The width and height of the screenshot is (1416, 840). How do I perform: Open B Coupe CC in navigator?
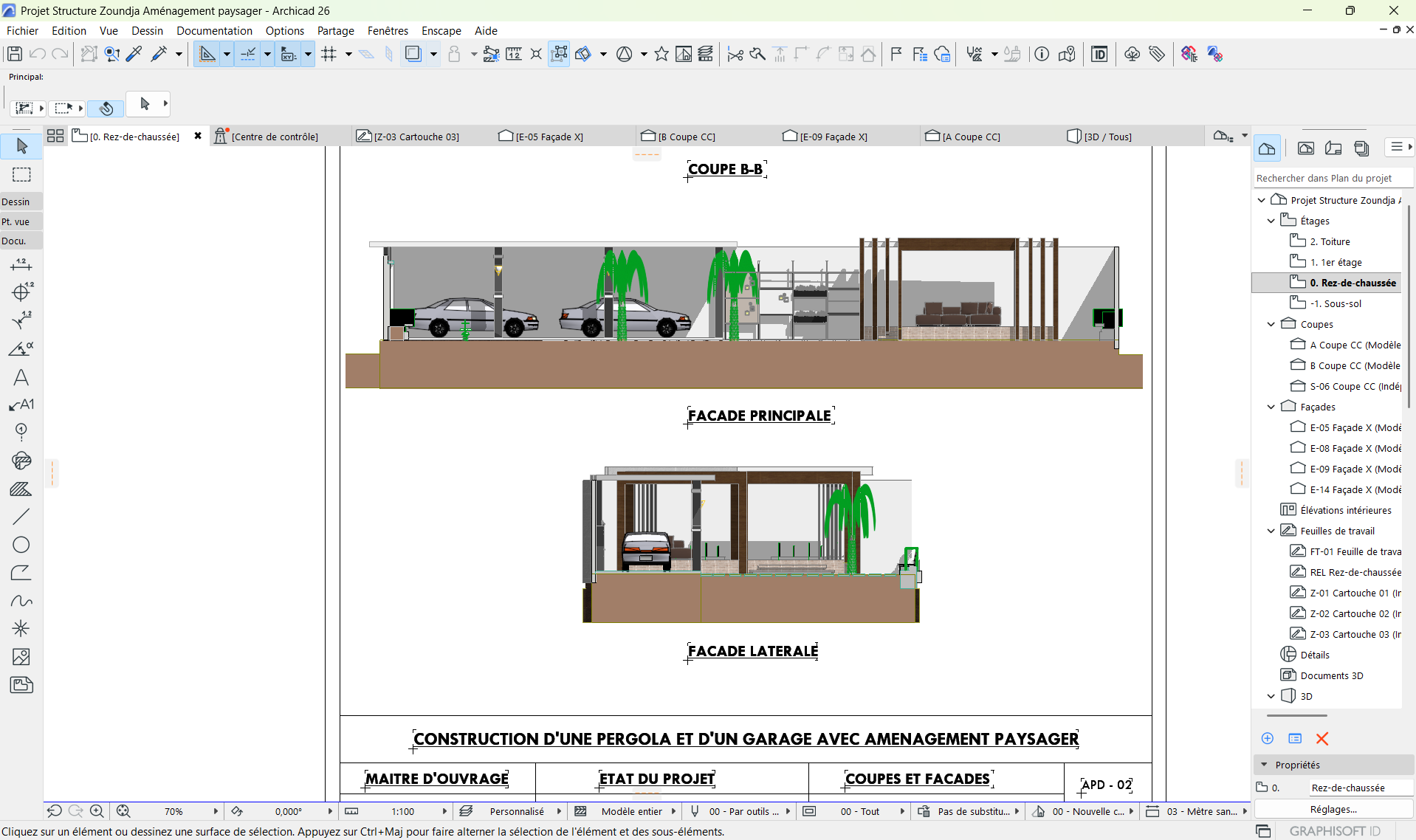(x=1353, y=365)
